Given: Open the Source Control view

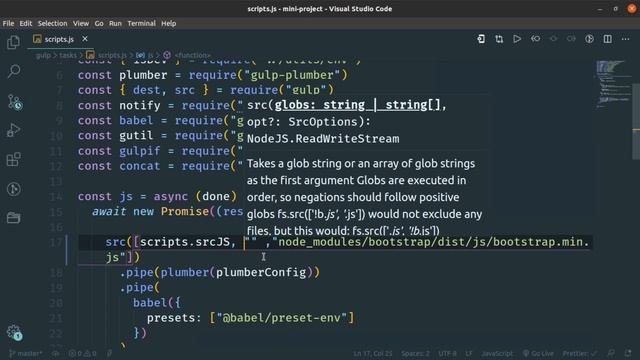Looking at the screenshot, I should [x=15, y=102].
